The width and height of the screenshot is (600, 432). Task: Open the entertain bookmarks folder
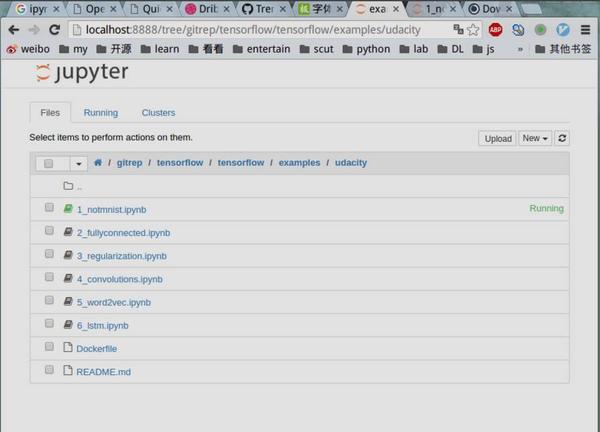coord(261,49)
